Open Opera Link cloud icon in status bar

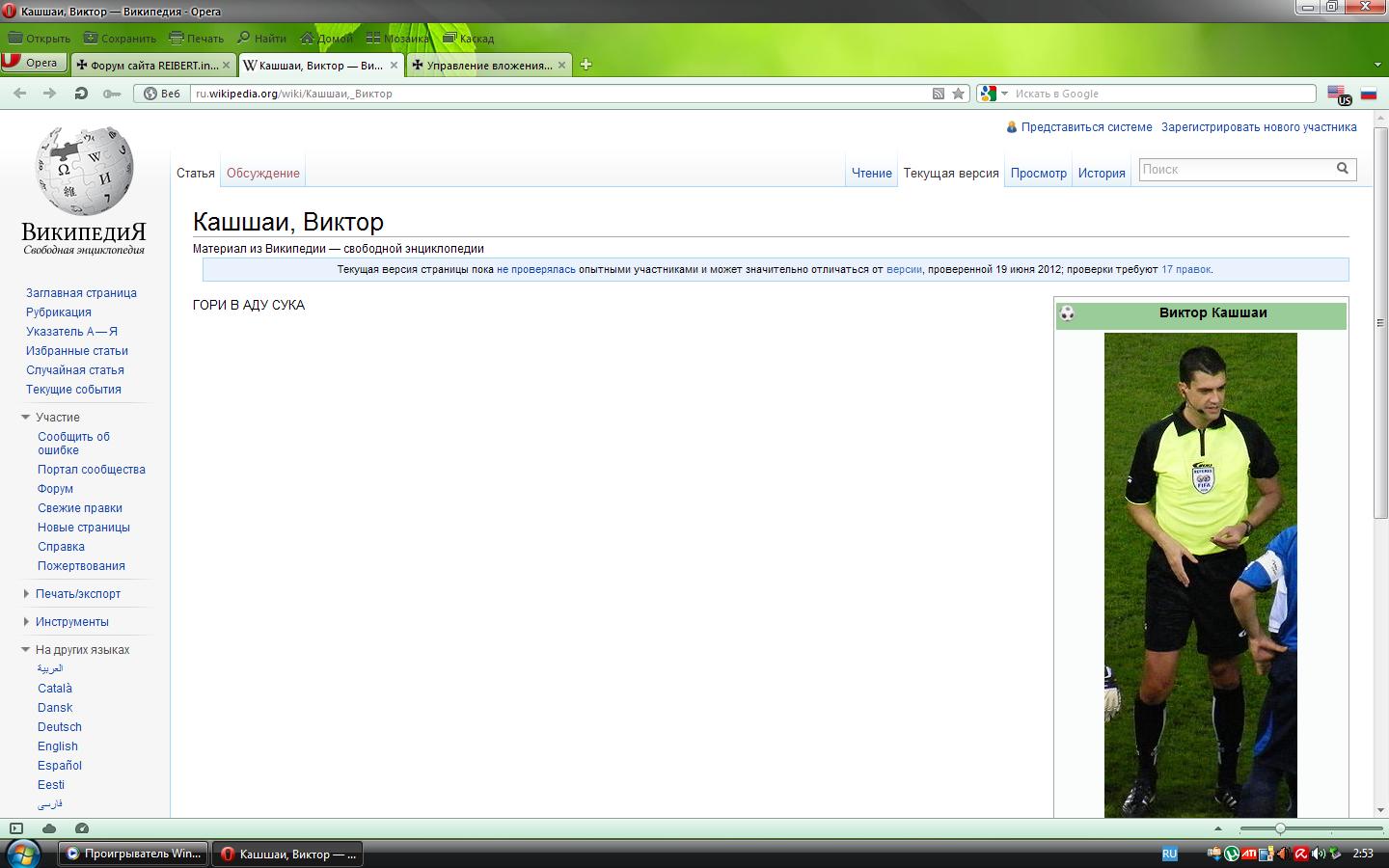(x=49, y=828)
